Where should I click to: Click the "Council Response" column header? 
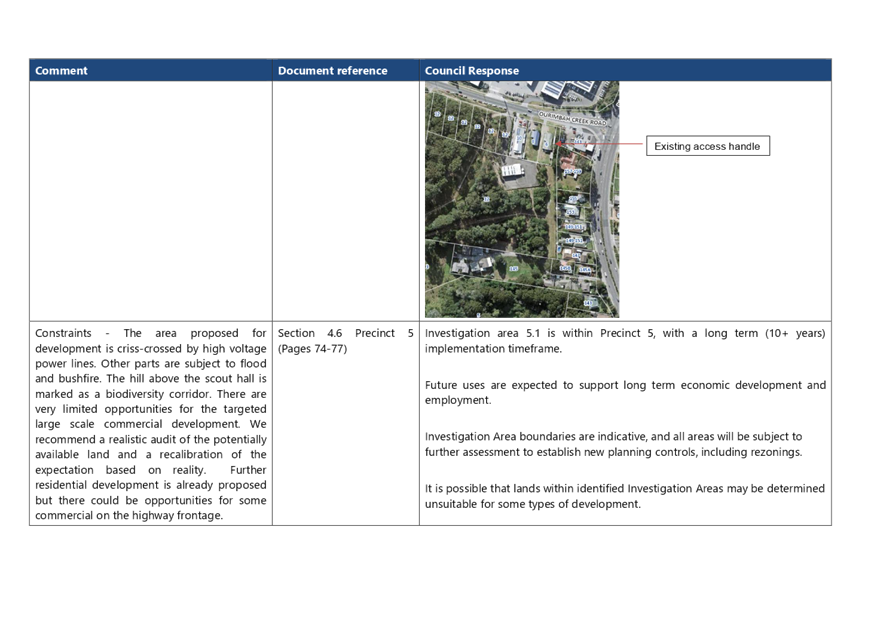pyautogui.click(x=471, y=71)
